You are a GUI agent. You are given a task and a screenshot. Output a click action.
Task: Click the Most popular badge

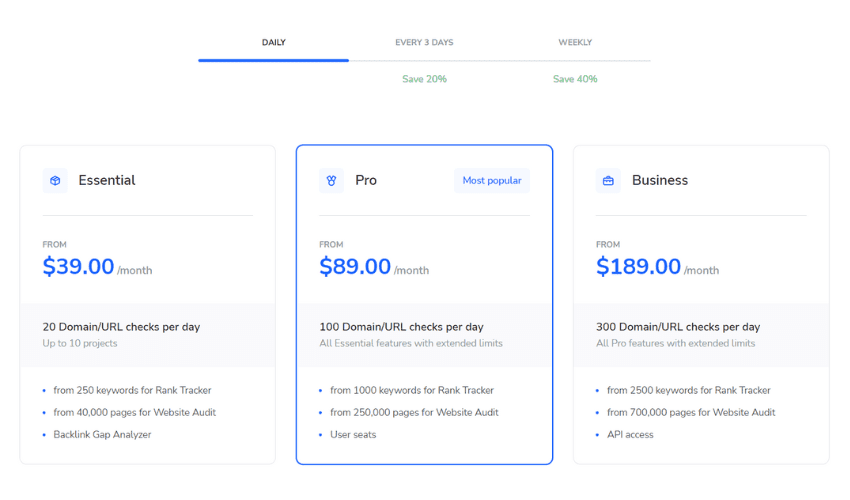(x=492, y=181)
